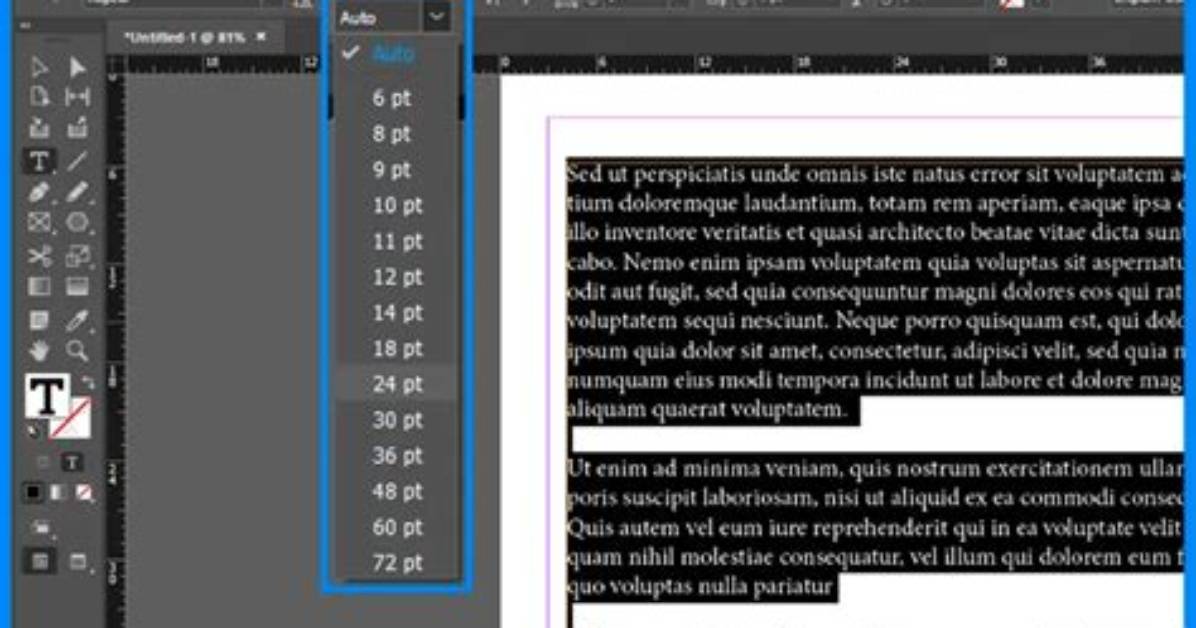
Task: Select the Gradient Swatch tool
Action: coord(39,287)
